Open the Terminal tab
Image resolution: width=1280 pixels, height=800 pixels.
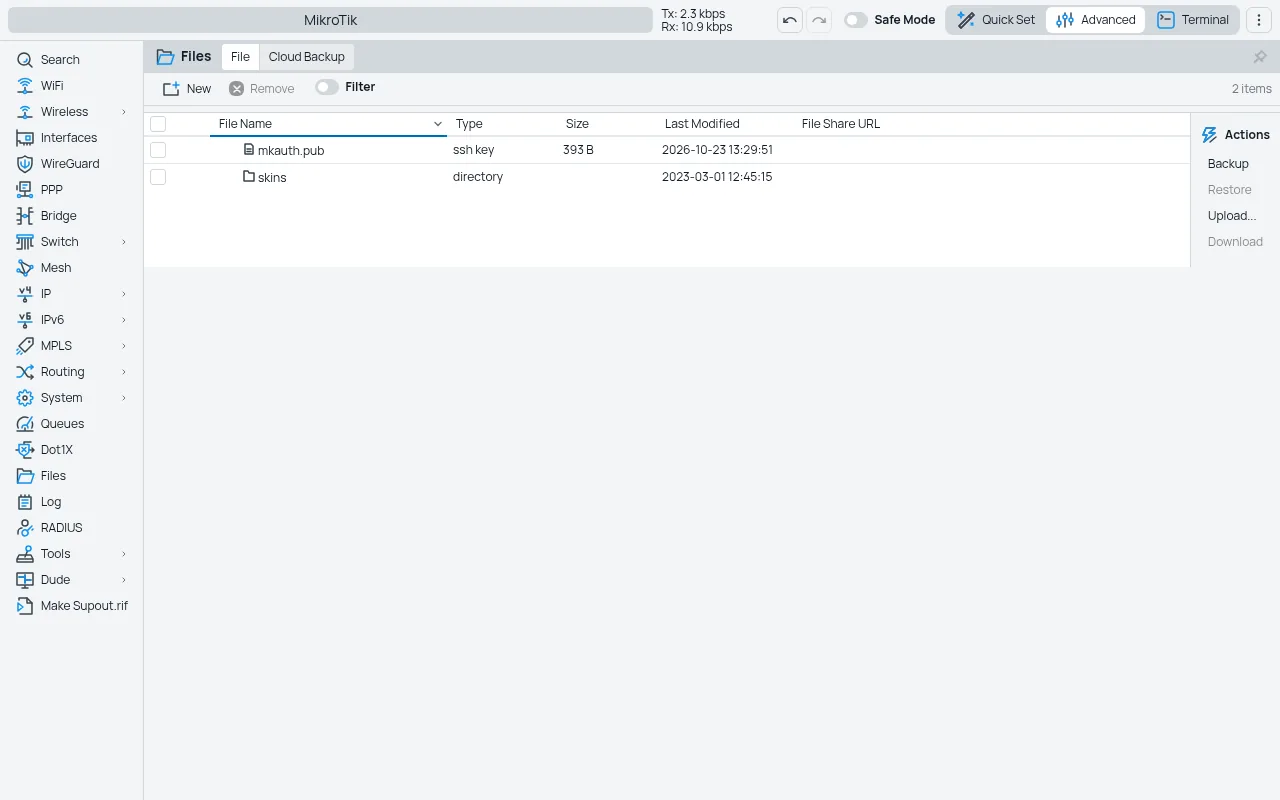click(x=1193, y=20)
